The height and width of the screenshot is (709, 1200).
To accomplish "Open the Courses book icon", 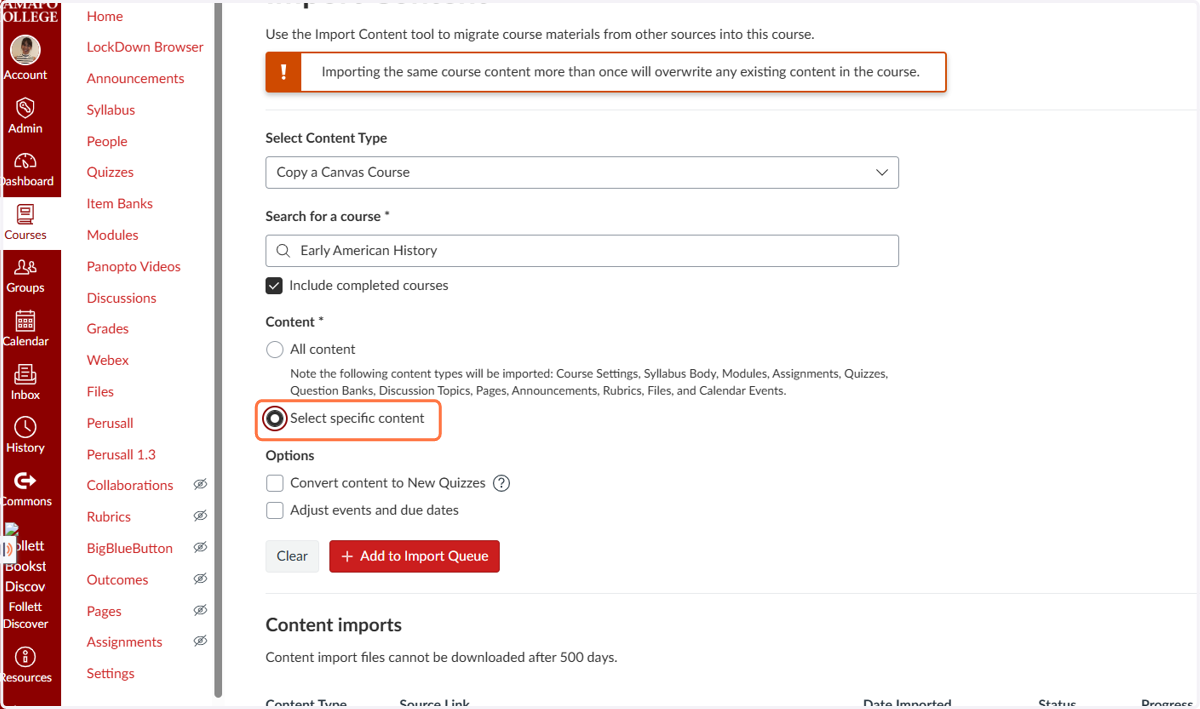I will (x=25, y=214).
